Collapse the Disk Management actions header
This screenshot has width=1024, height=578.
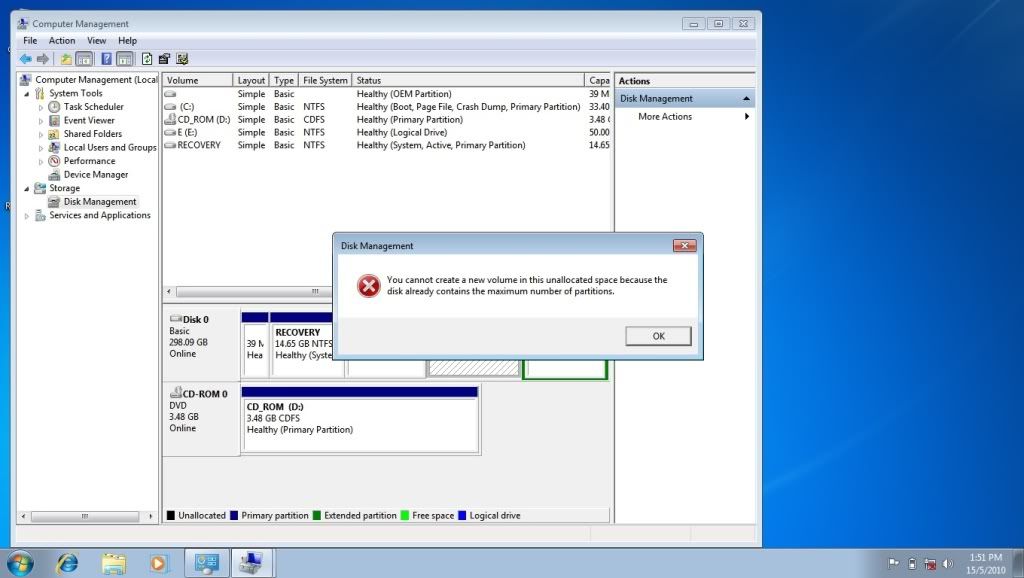coord(745,99)
